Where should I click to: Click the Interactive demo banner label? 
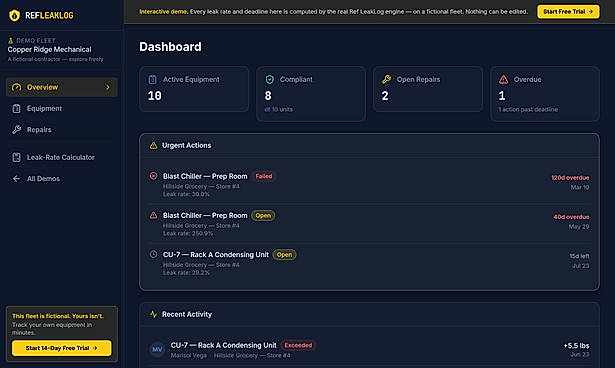[x=164, y=12]
